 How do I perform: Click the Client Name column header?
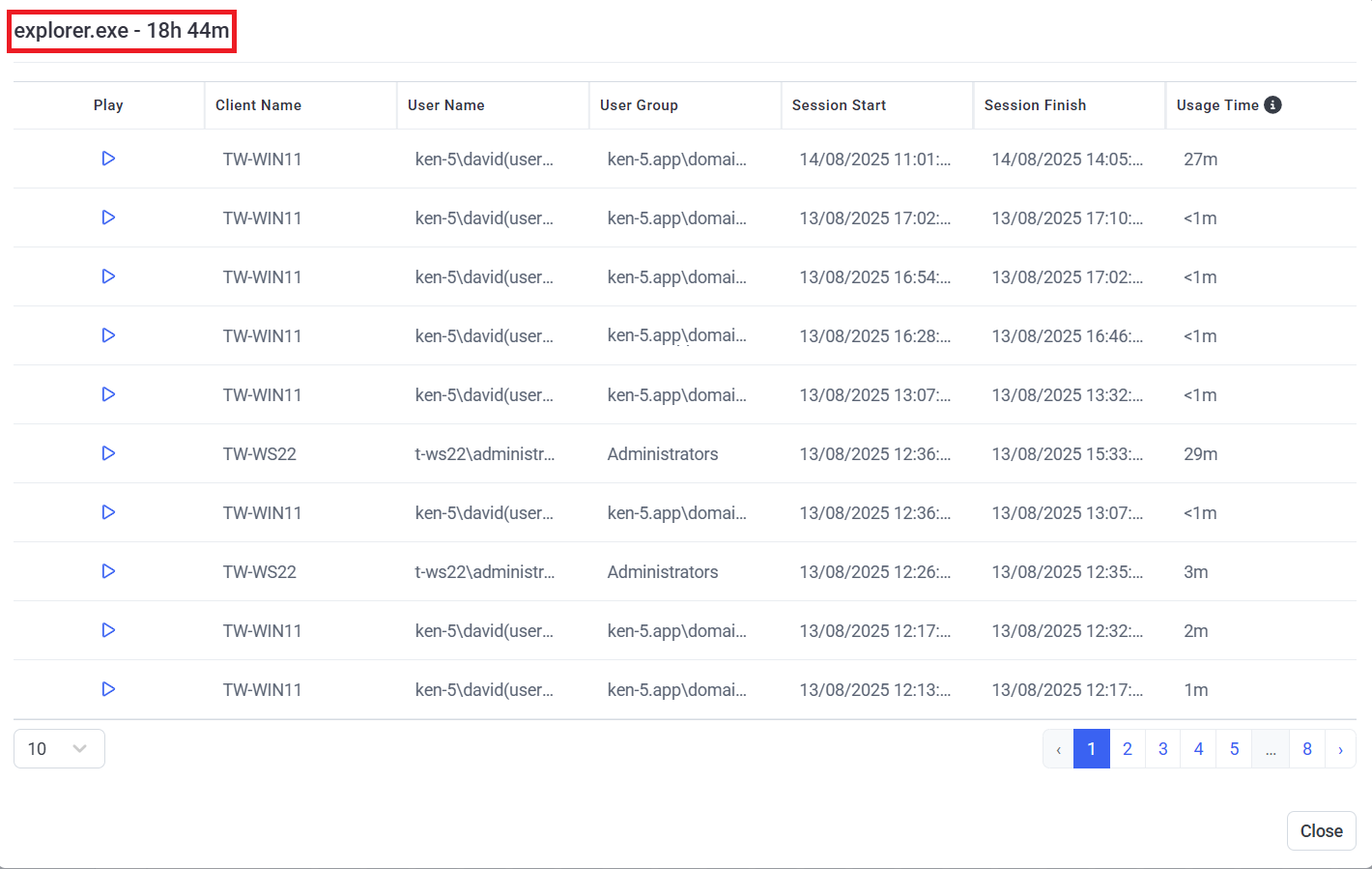pos(258,105)
